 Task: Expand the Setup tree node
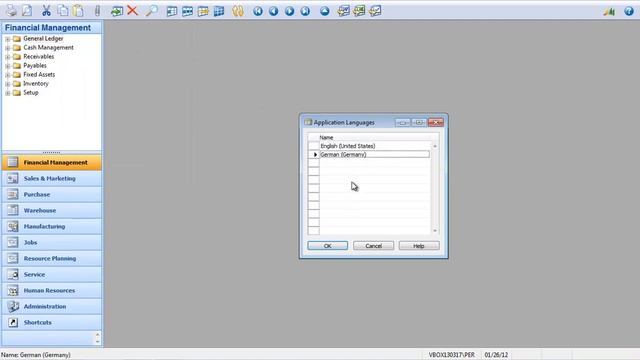click(x=7, y=93)
